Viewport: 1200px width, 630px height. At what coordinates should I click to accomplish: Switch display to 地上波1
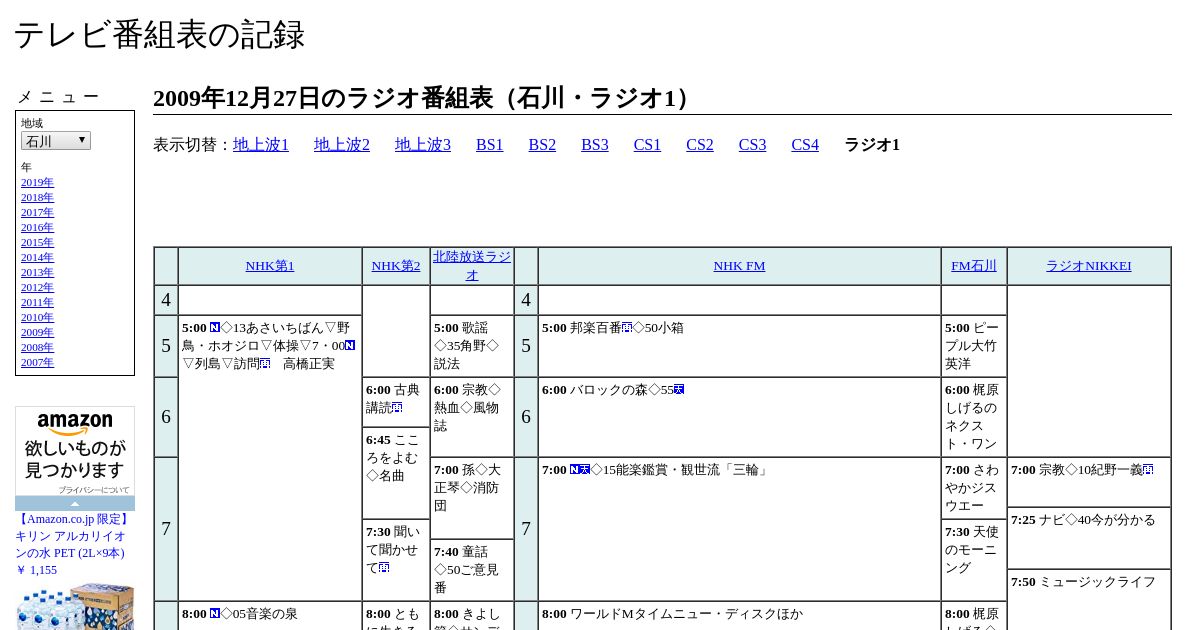[x=261, y=145]
